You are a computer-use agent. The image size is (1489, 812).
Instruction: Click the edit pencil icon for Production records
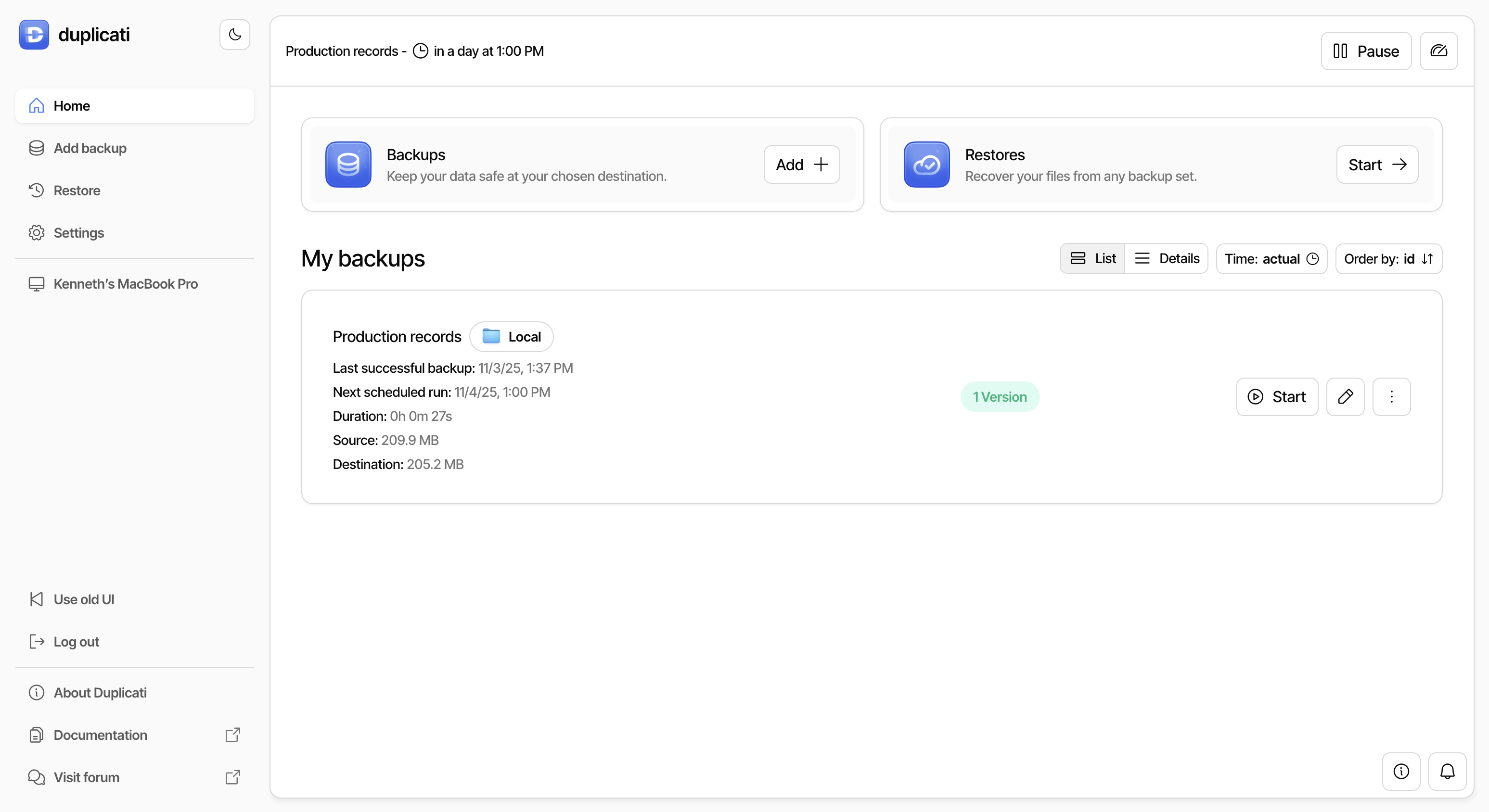[x=1345, y=396]
